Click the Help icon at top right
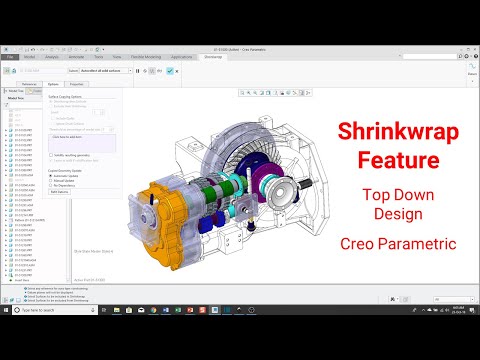This screenshot has height=360, width=480. 476,57
